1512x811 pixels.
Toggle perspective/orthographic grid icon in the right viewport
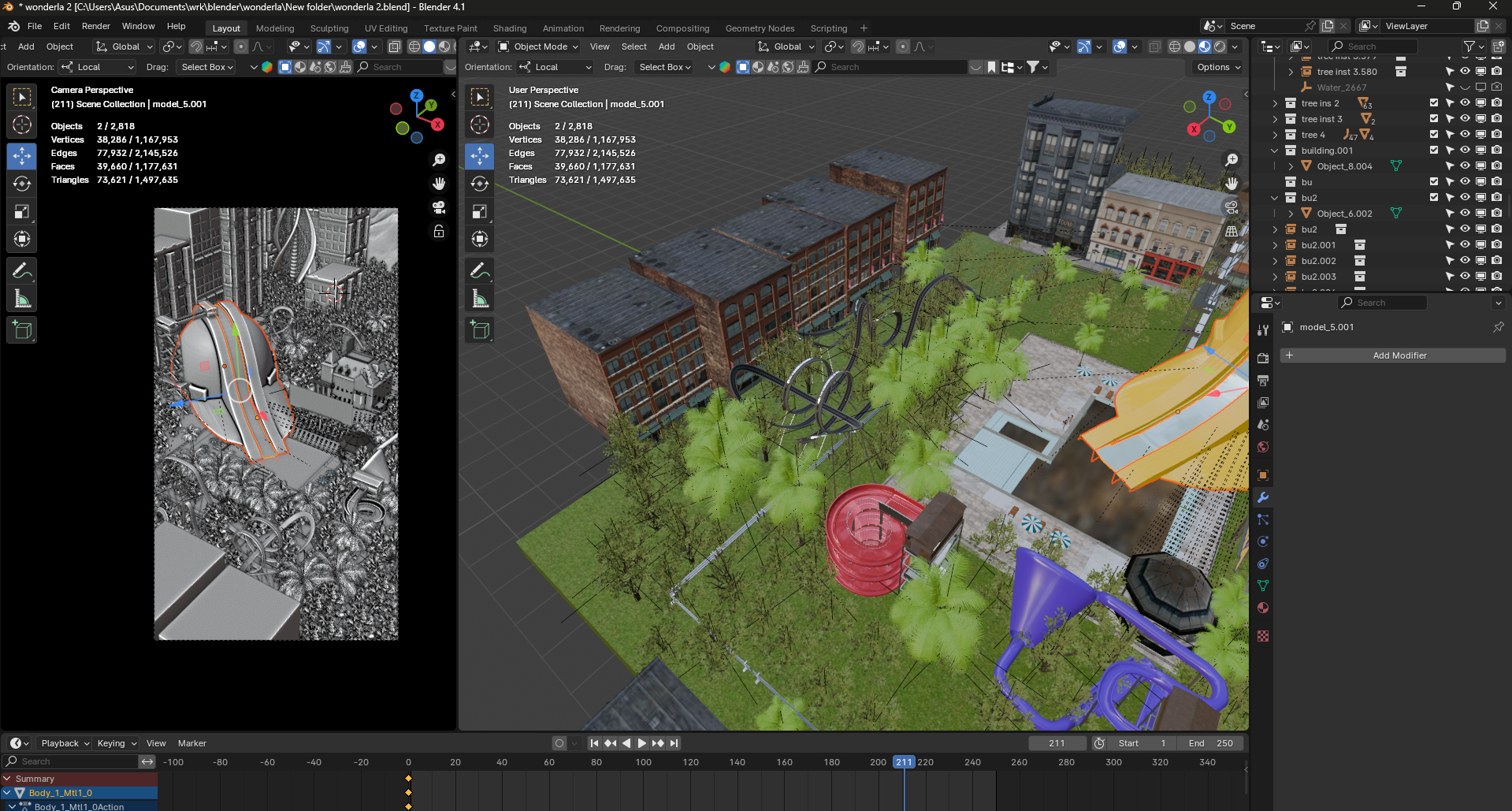pyautogui.click(x=1232, y=231)
